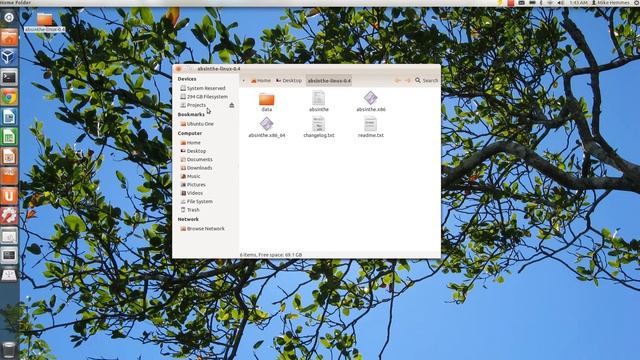The width and height of the screenshot is (640, 360).
Task: Launch LibreOffice Writer from the launcher
Action: [9, 117]
